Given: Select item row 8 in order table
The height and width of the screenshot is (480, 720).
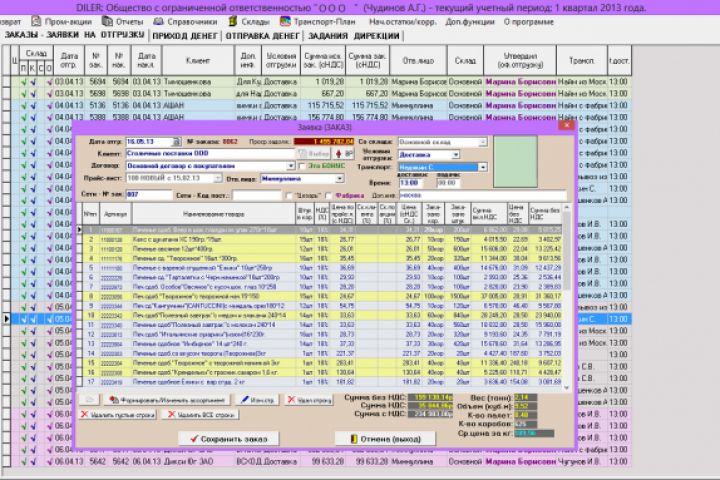Looking at the screenshot, I should pyautogui.click(x=321, y=296).
